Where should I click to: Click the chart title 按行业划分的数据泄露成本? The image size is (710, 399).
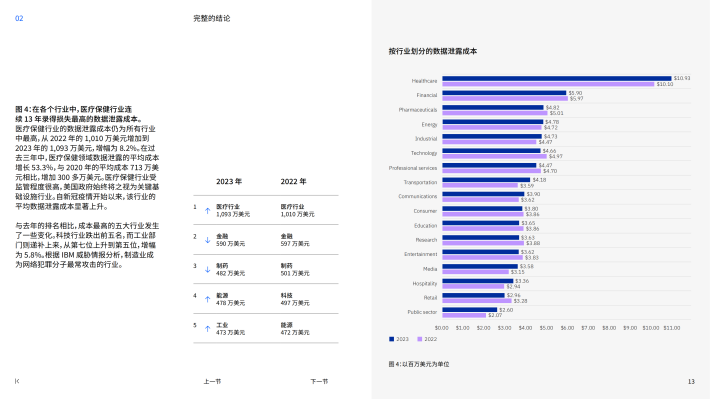433,51
